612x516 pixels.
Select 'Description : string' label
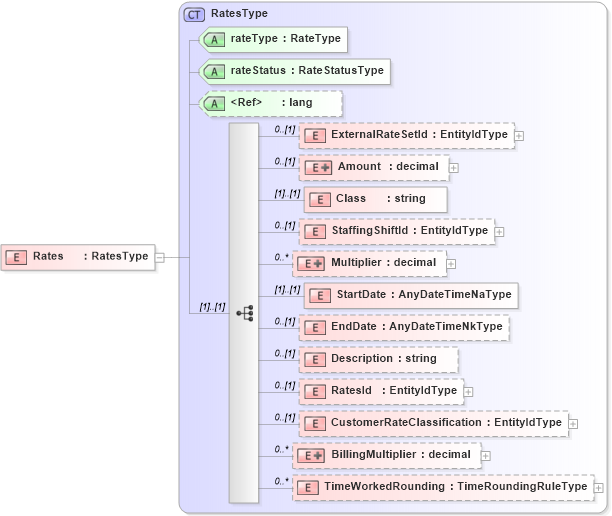click(384, 358)
